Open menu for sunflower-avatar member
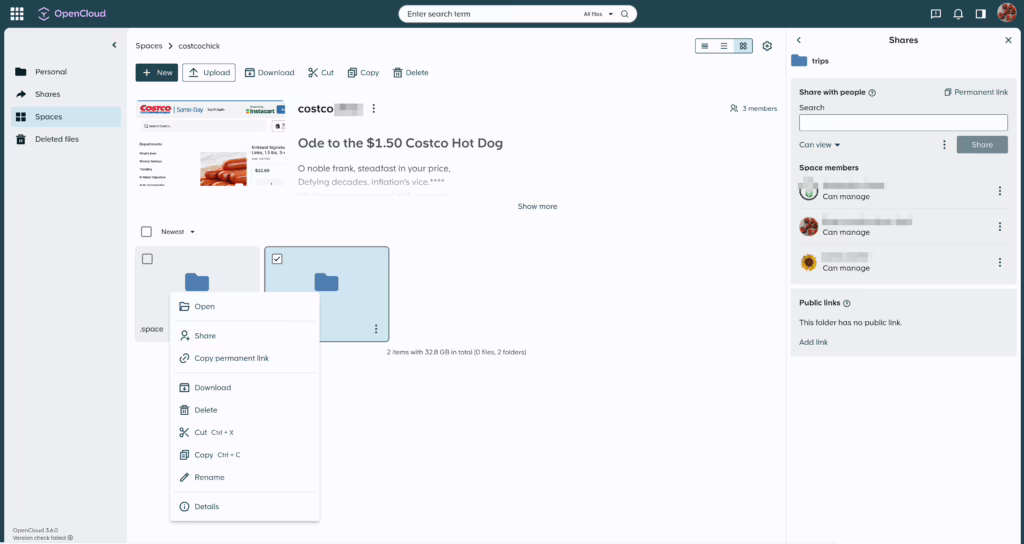1024x544 pixels. click(999, 263)
